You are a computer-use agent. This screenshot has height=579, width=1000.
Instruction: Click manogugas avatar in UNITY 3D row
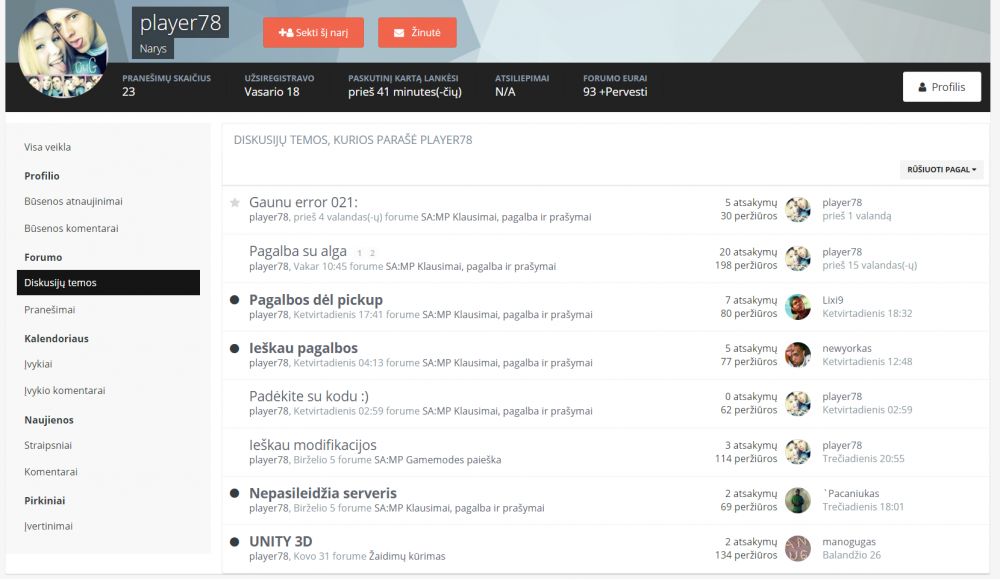tap(797, 548)
